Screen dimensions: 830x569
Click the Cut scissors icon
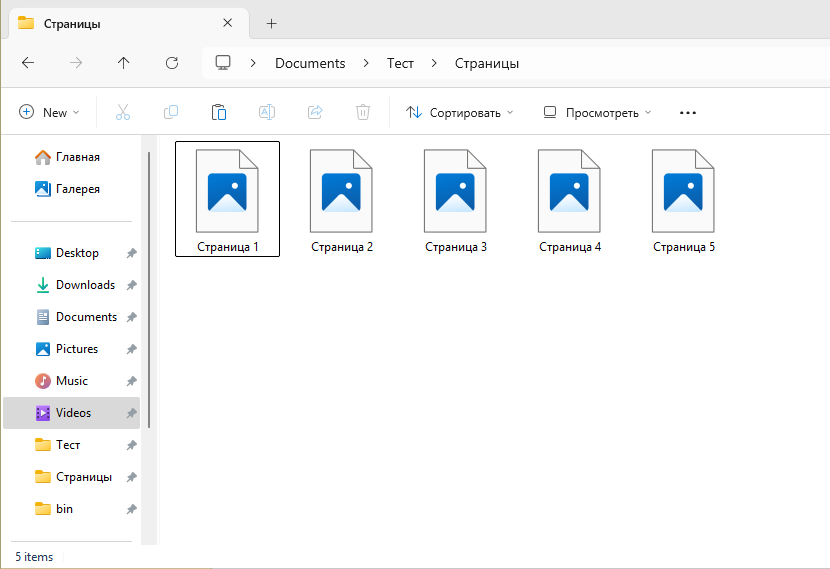123,112
